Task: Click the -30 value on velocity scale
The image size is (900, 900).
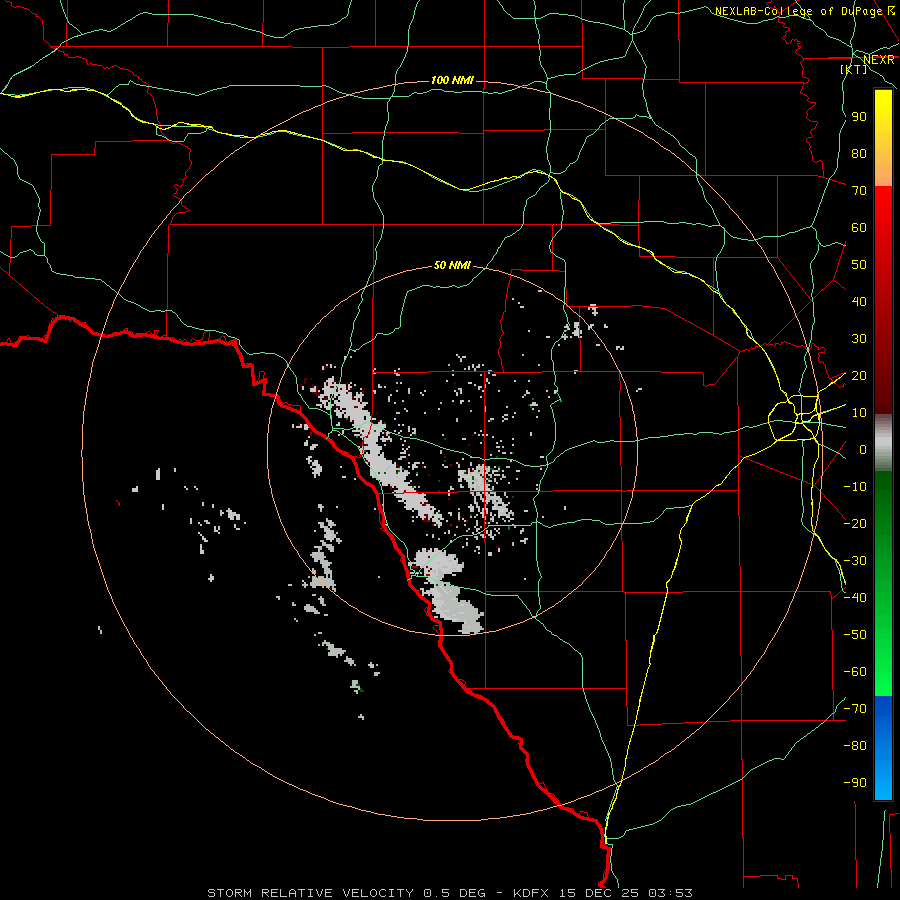Action: 855,561
